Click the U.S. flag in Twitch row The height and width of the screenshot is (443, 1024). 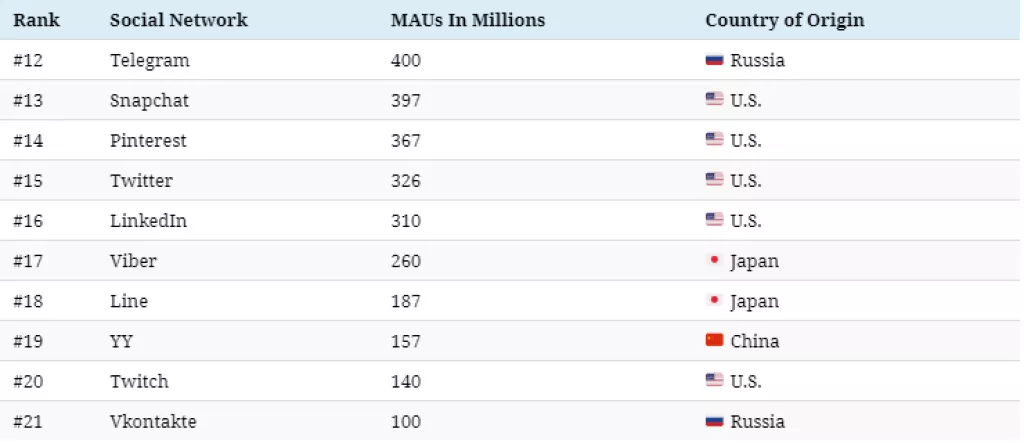(714, 381)
